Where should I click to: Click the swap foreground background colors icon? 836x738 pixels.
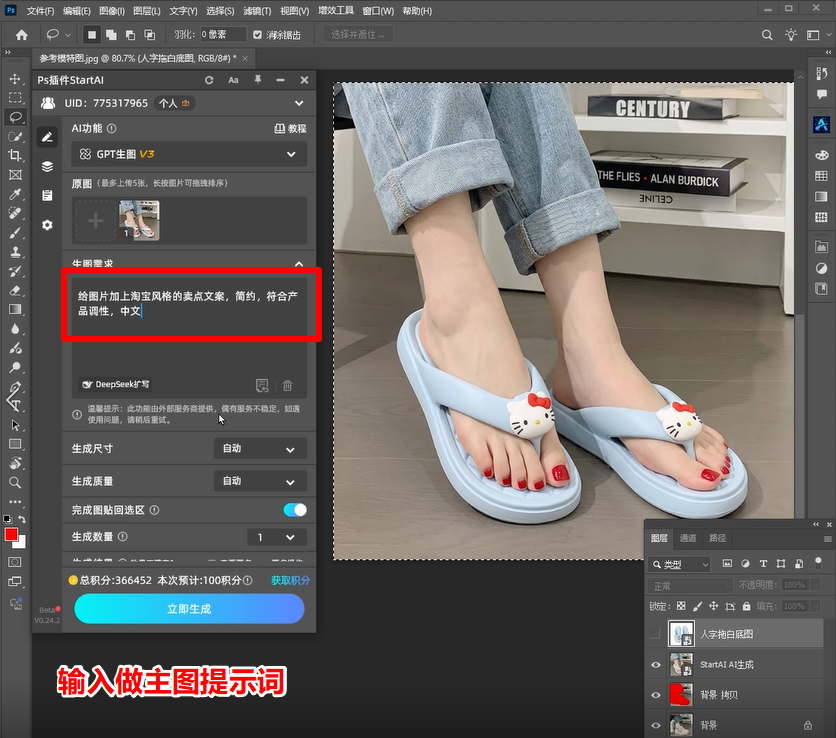coord(22,519)
